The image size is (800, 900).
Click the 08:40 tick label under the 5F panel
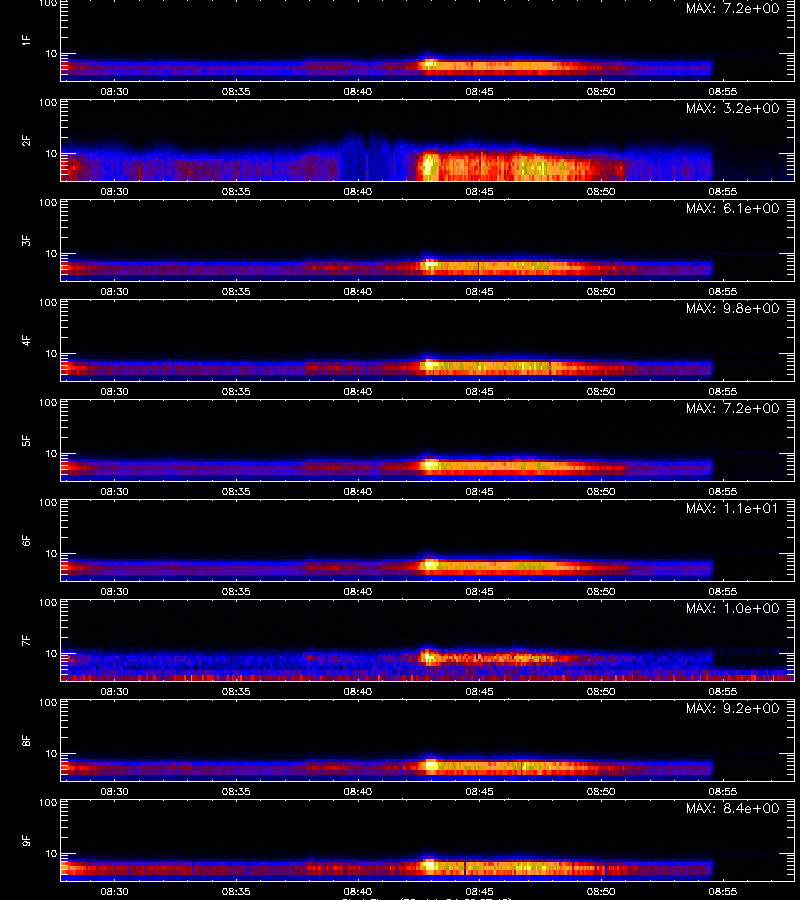[358, 491]
